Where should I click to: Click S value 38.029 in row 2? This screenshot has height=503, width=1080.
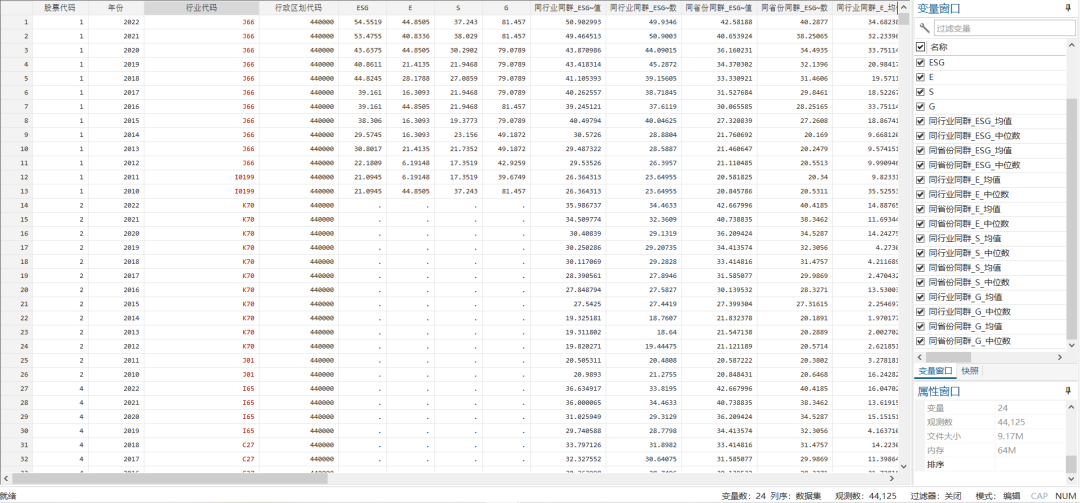(458, 36)
